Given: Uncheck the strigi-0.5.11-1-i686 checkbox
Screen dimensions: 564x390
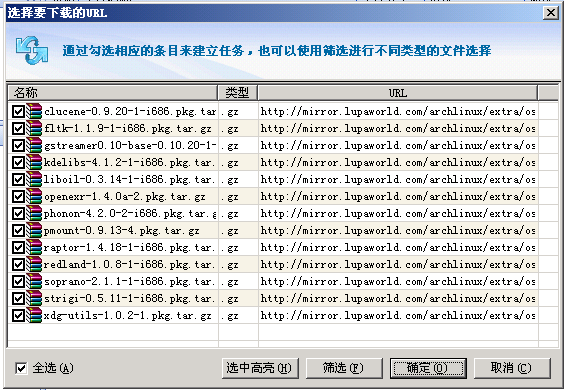Looking at the screenshot, I should (x=18, y=299).
